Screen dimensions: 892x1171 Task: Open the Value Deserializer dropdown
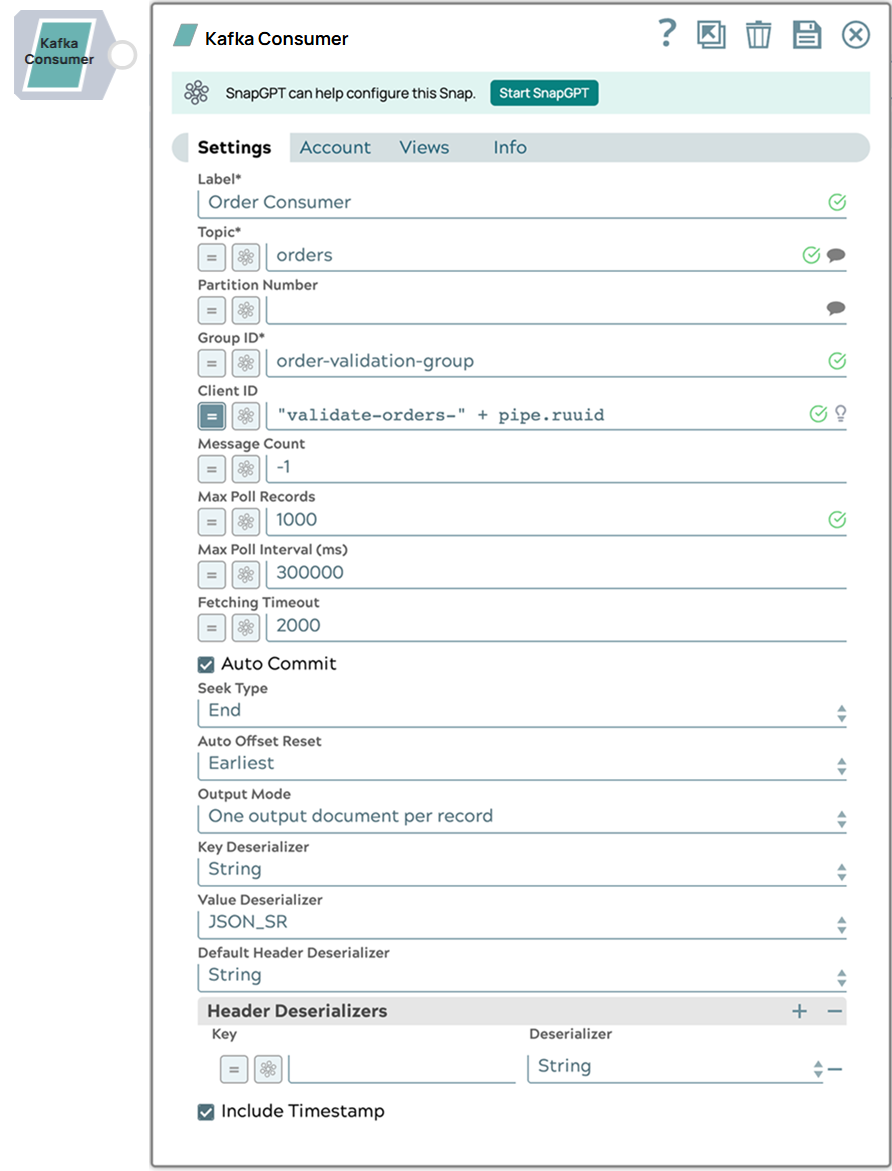click(522, 923)
